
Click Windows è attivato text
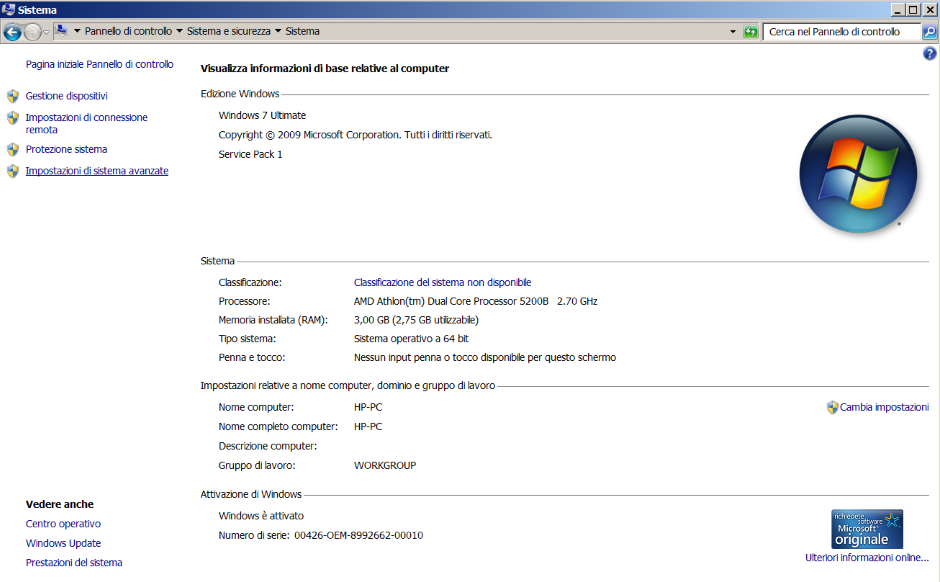pyautogui.click(x=261, y=515)
